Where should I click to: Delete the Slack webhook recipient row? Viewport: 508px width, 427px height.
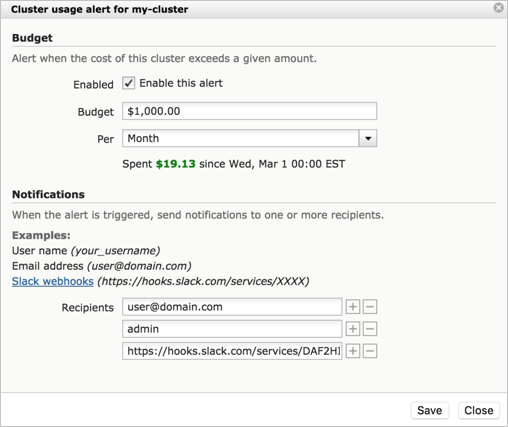click(370, 351)
